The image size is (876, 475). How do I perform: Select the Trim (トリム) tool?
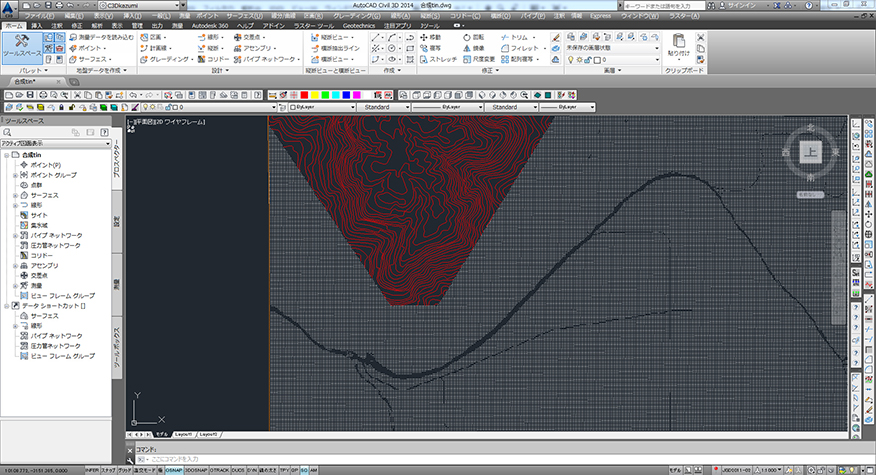[x=516, y=37]
